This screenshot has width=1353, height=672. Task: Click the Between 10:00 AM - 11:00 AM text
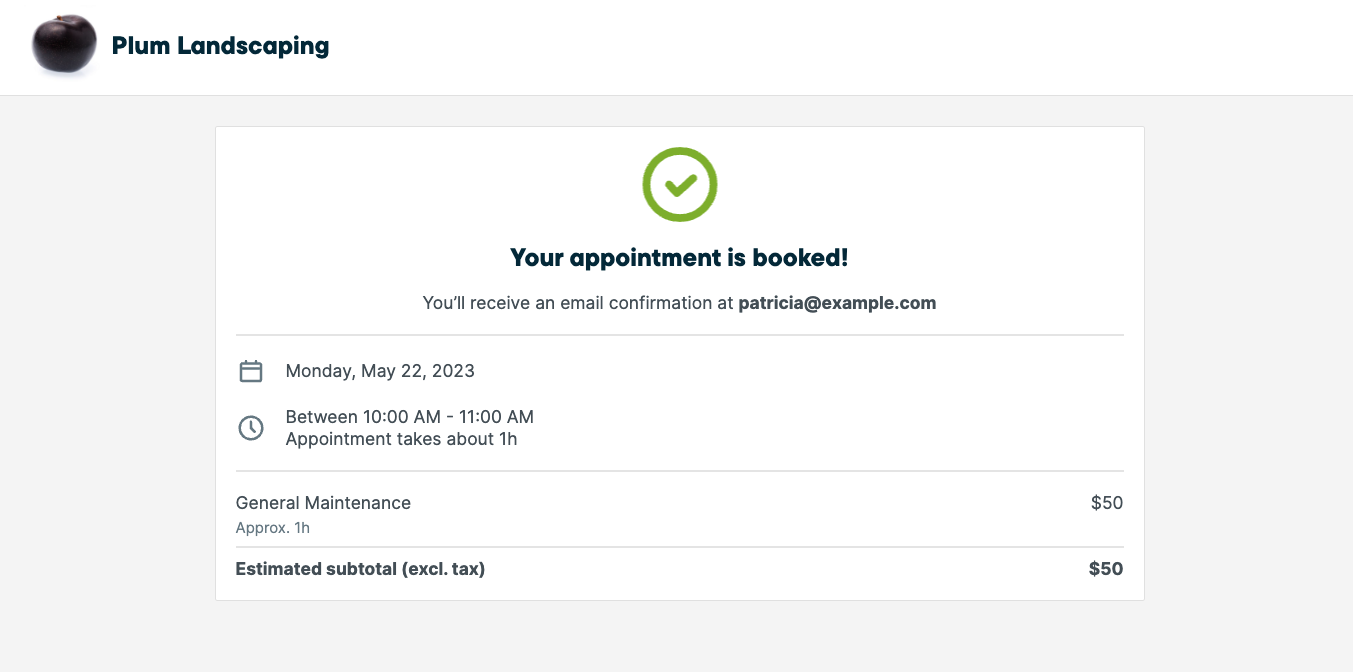(x=410, y=417)
